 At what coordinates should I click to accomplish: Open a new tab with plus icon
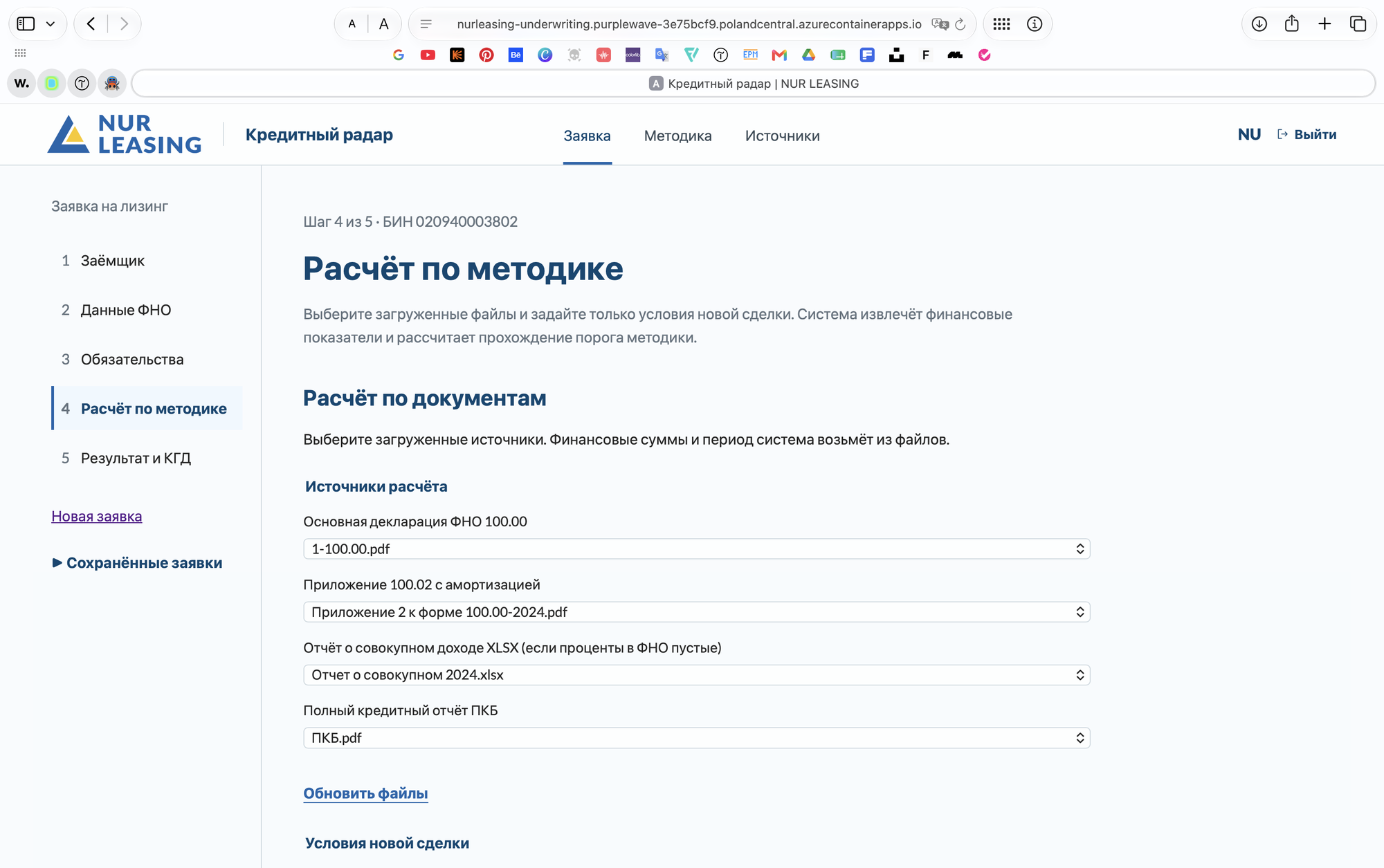point(1324,24)
